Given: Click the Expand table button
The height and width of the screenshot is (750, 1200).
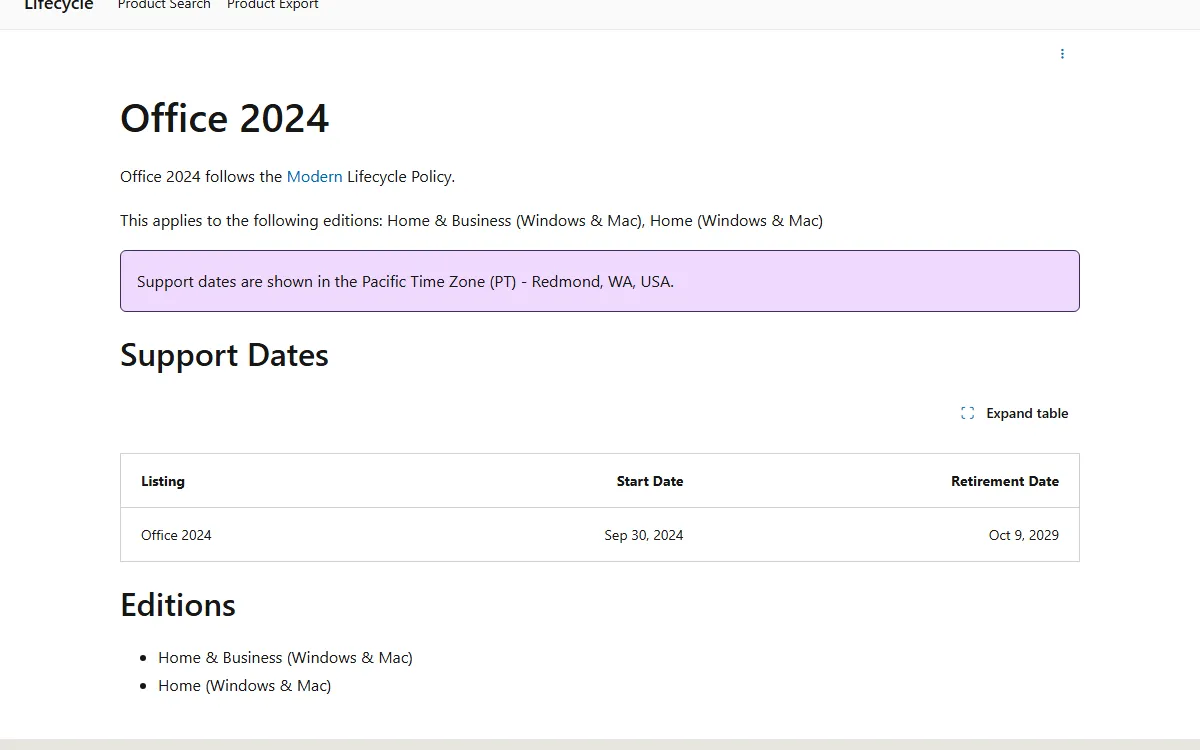Looking at the screenshot, I should click(x=1015, y=413).
